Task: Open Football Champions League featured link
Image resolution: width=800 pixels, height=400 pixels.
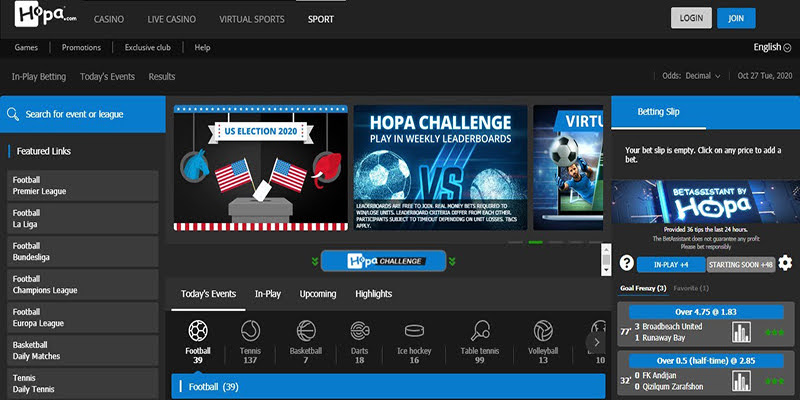Action: pos(83,285)
